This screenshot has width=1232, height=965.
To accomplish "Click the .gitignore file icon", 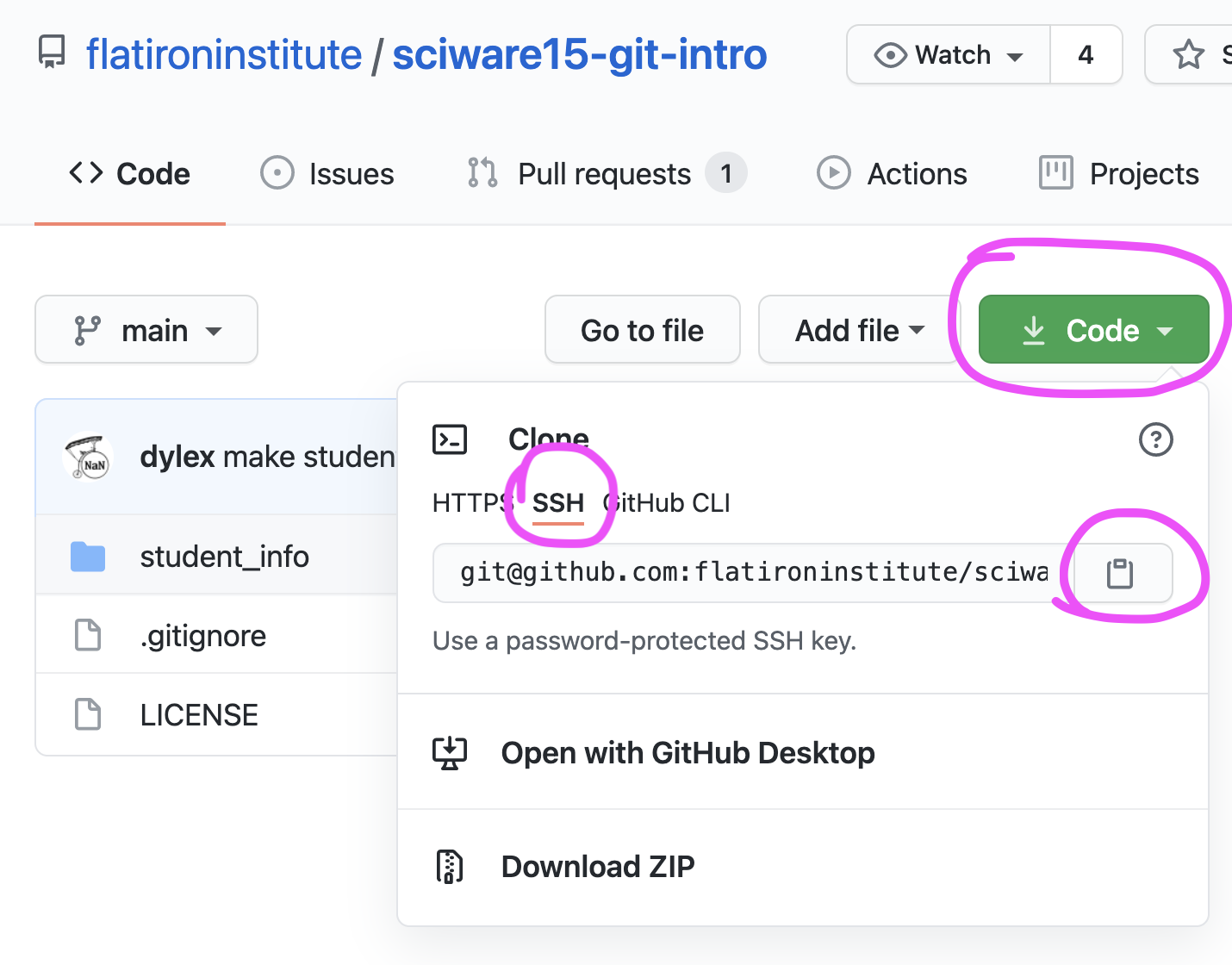I will pos(88,636).
